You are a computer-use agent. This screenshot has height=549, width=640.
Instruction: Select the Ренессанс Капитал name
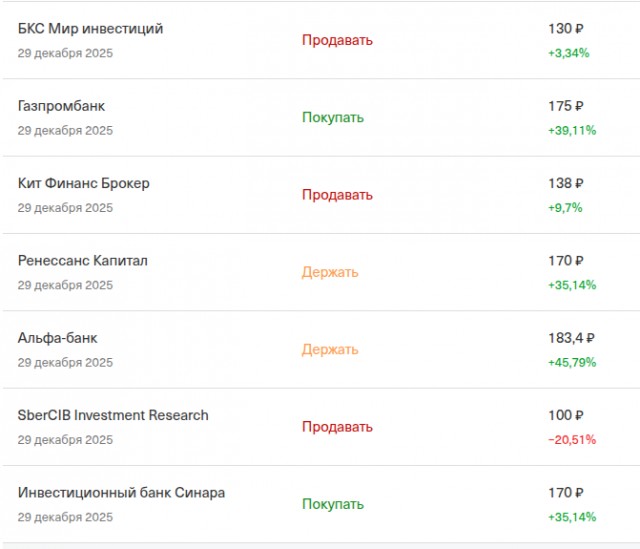82,260
